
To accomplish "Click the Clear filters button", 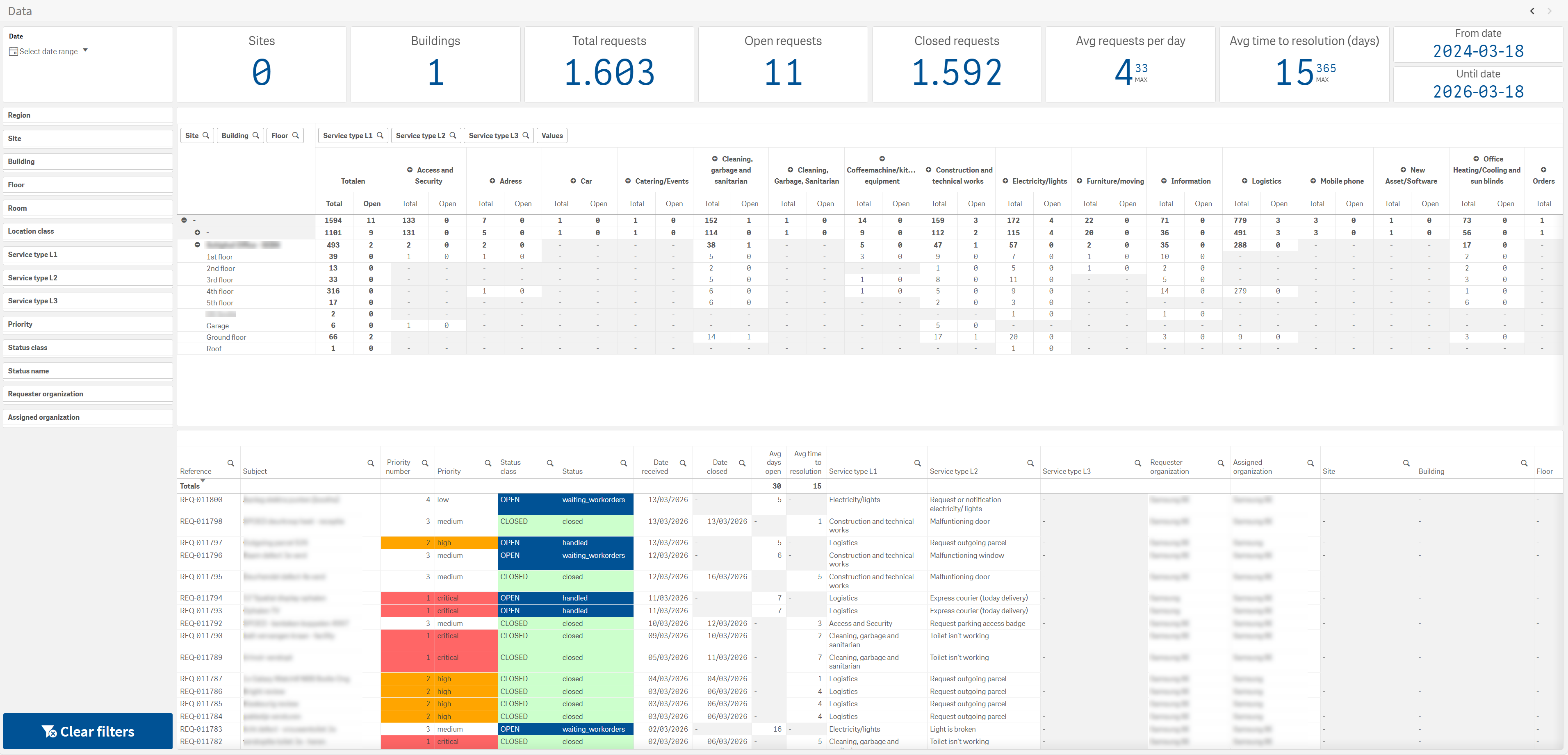I will 88,731.
